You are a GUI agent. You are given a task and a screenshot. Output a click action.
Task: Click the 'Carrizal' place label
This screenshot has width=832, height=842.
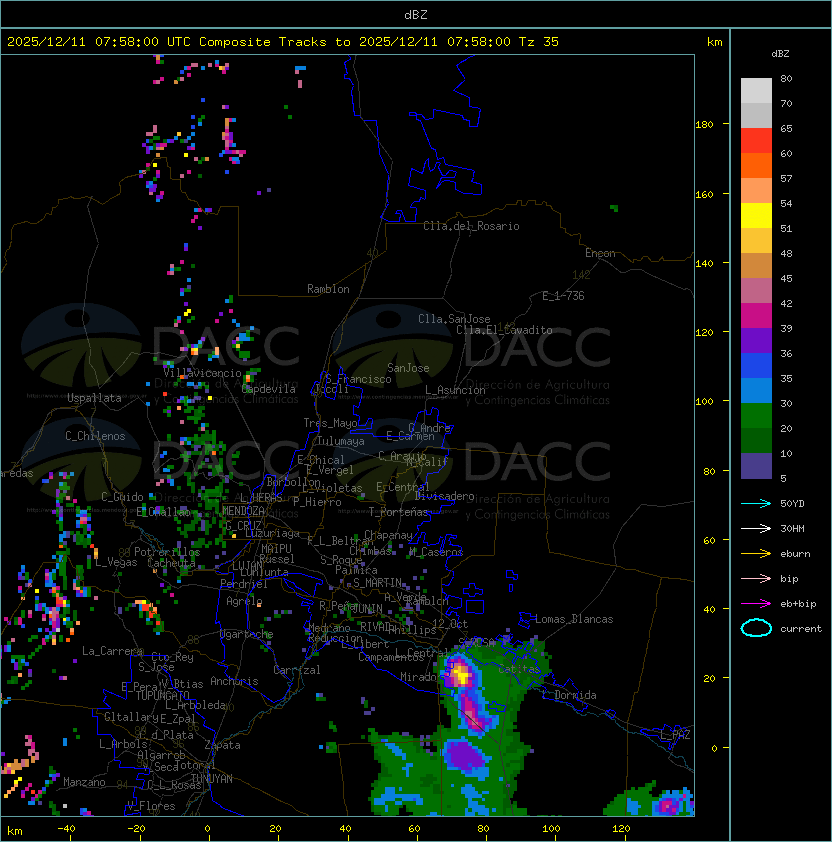click(x=296, y=670)
